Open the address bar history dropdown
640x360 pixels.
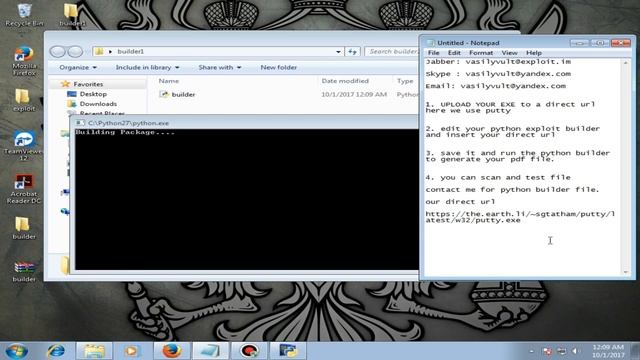point(338,51)
